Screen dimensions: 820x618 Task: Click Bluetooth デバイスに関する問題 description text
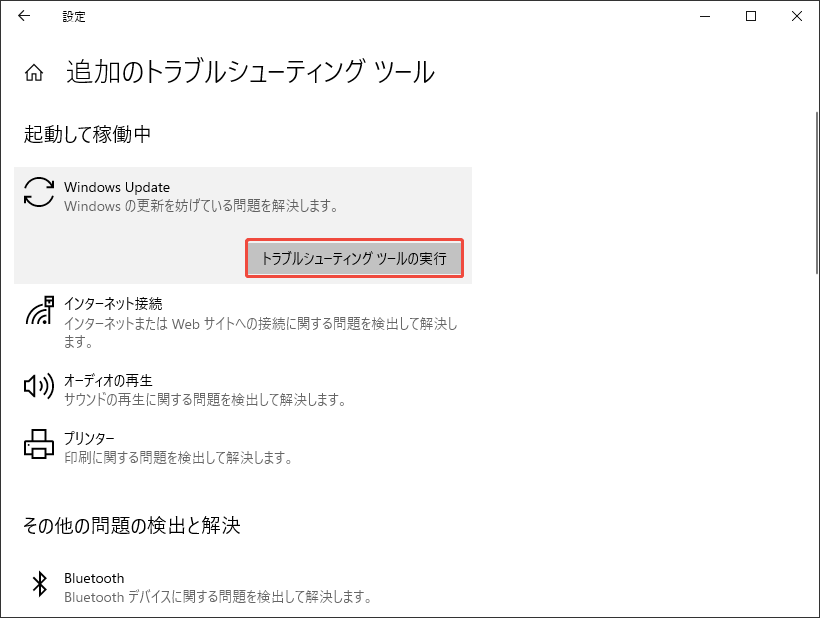(218, 597)
